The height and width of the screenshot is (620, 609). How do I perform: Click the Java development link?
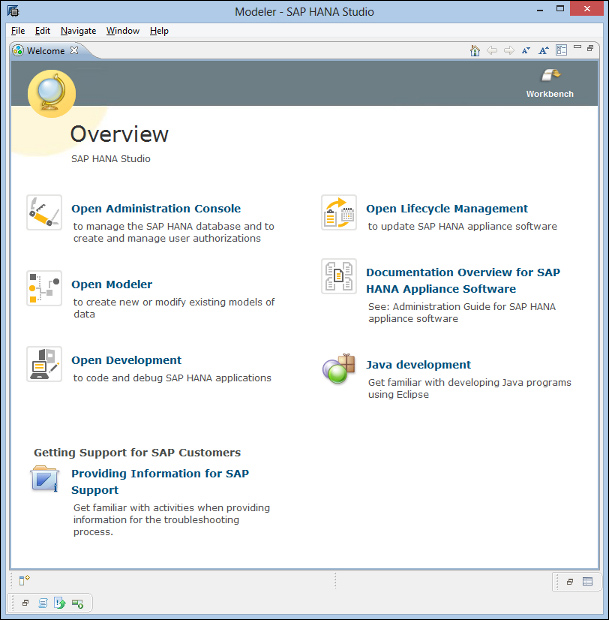(418, 365)
